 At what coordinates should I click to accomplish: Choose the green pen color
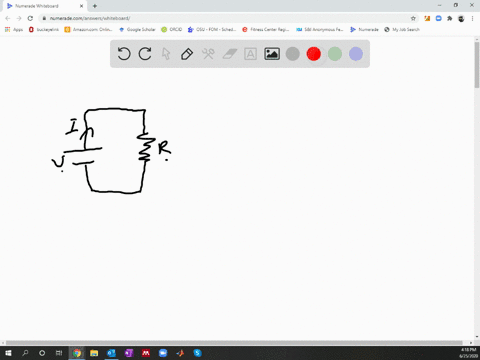[x=335, y=54]
